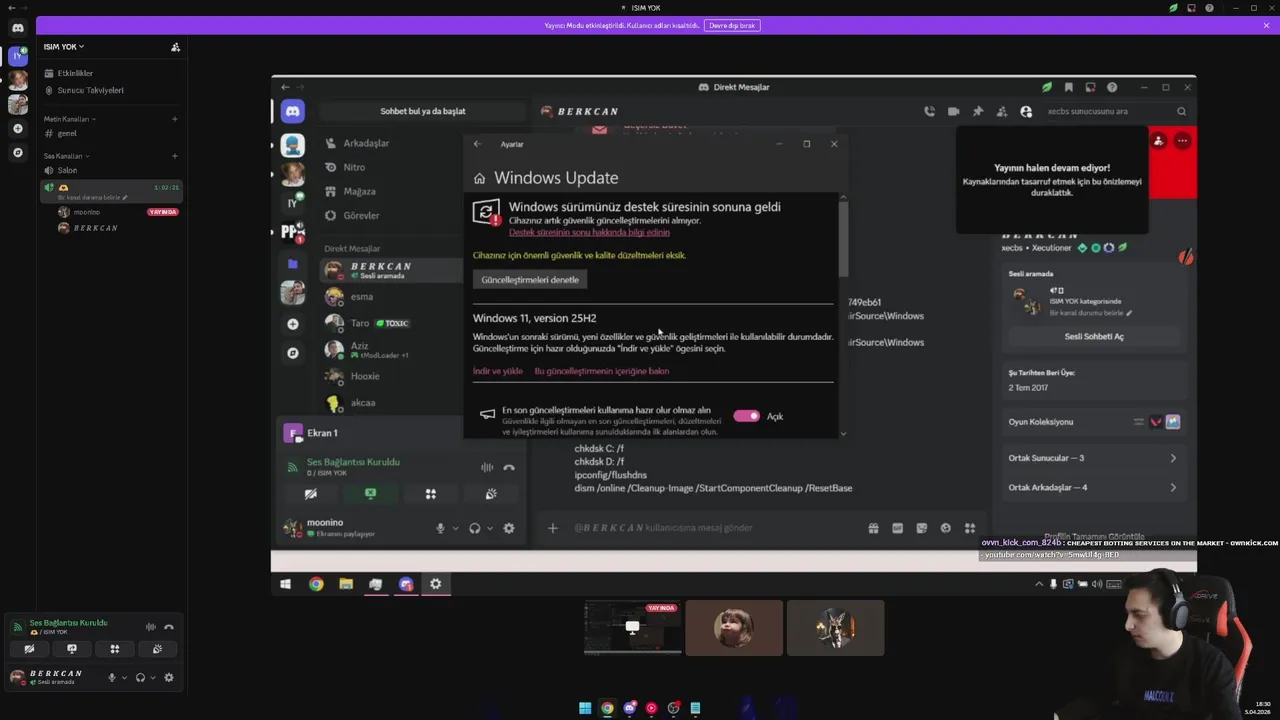Click 'Güncelleştirmeleri denetle' button
Image resolution: width=1280 pixels, height=720 pixels.
(530, 280)
